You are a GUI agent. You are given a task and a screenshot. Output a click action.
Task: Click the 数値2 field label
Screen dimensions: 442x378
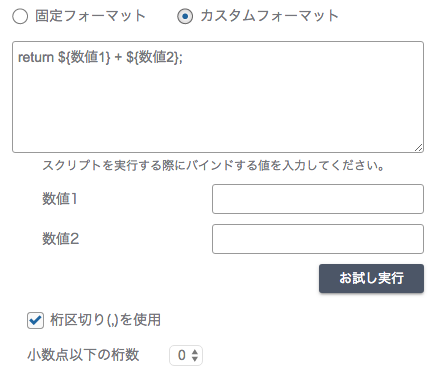click(x=61, y=239)
